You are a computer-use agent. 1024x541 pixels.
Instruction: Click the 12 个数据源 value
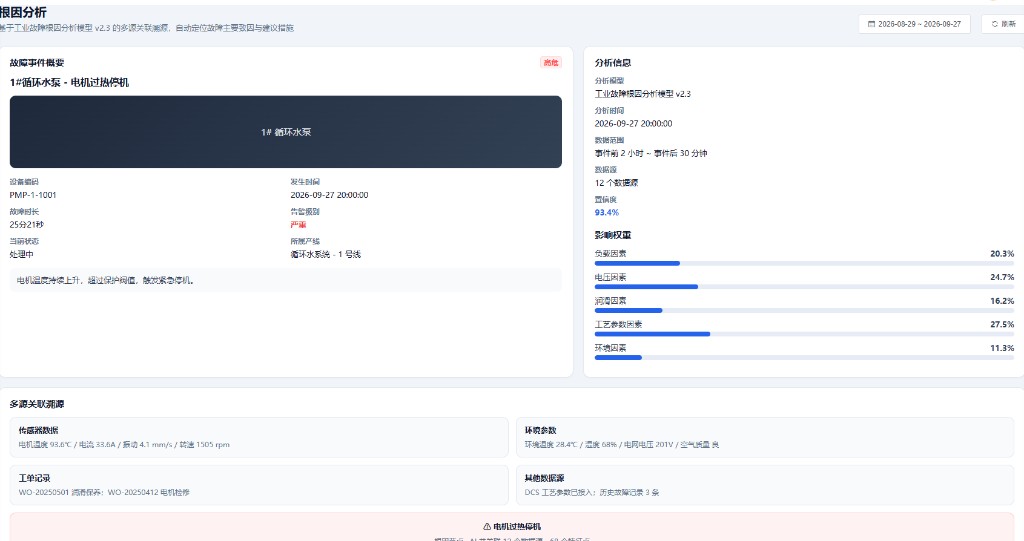click(x=616, y=183)
